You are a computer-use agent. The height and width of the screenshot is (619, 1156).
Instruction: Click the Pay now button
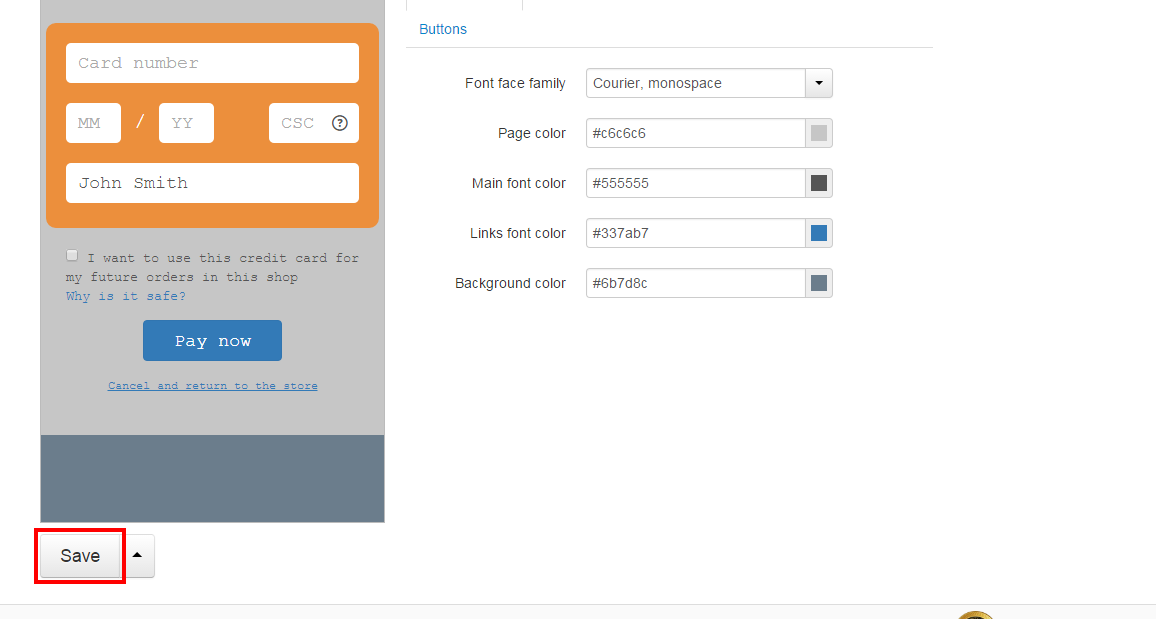point(212,340)
